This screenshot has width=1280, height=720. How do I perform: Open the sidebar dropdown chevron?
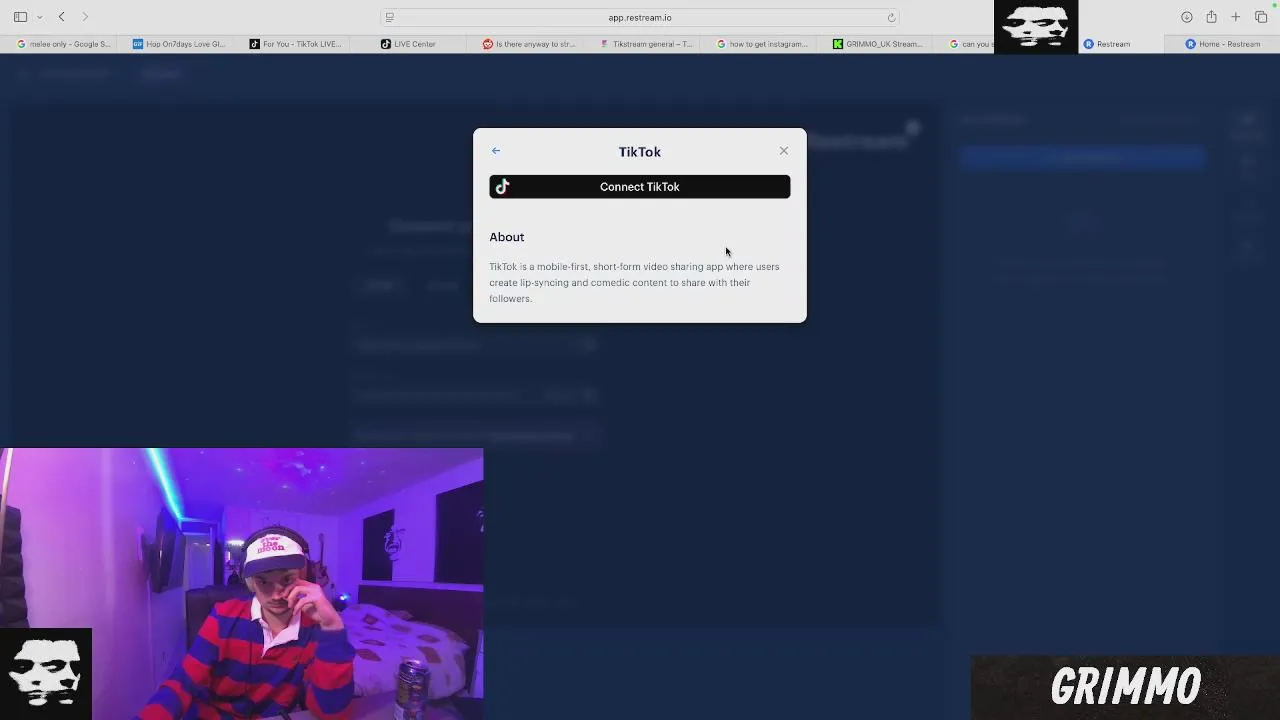click(x=40, y=17)
